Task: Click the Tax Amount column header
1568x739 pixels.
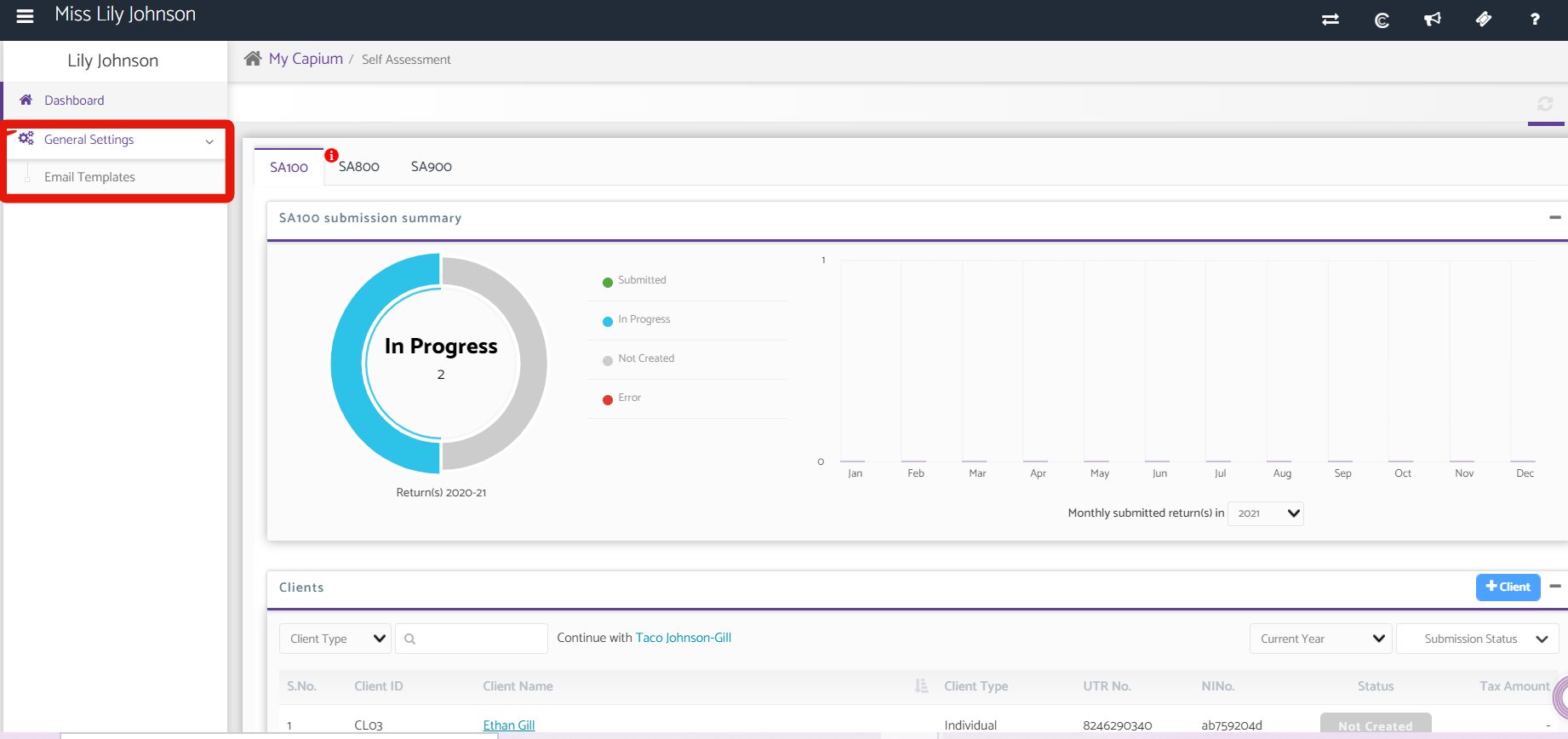Action: [x=1514, y=686]
